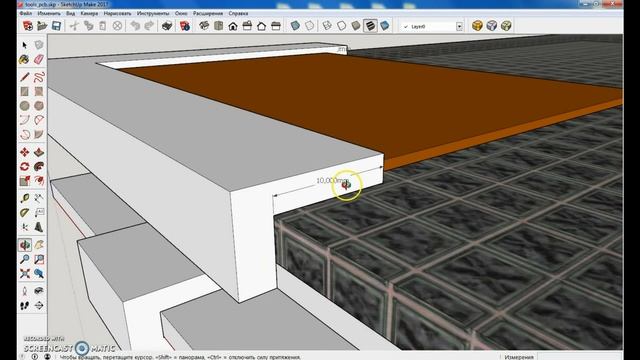
Task: Open the Расширения menu
Action: point(208,13)
